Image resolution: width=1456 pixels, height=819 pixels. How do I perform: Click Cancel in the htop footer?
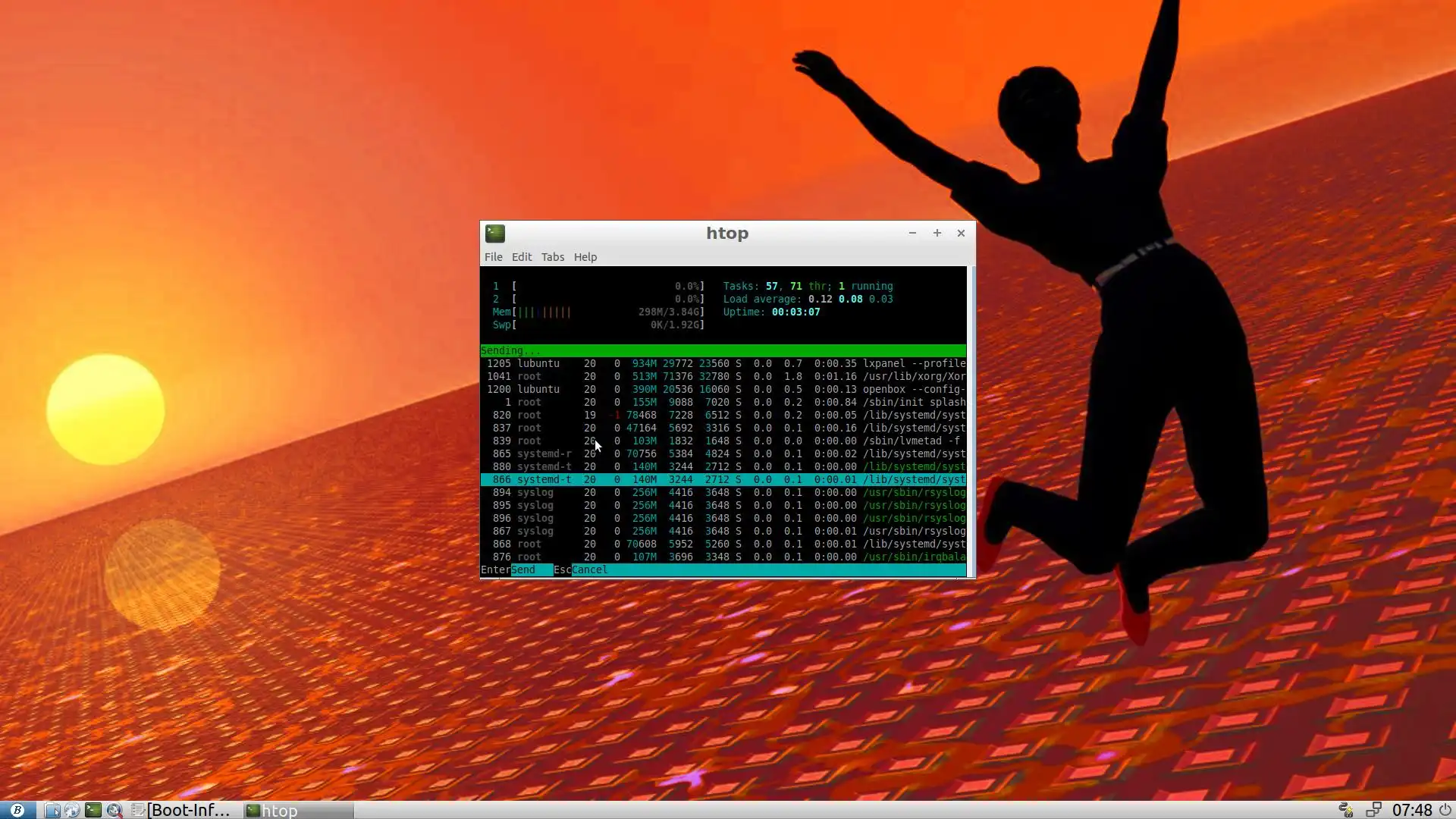click(x=589, y=570)
